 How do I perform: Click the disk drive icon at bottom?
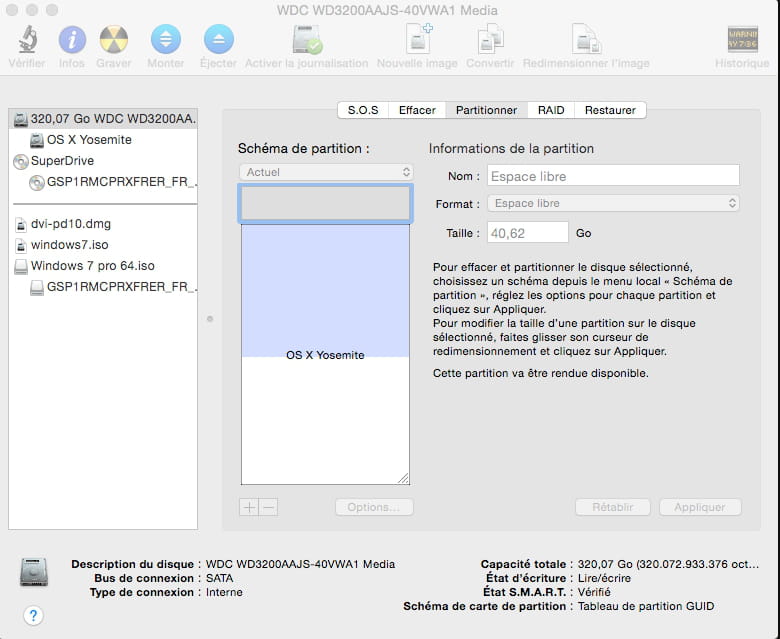[34, 572]
